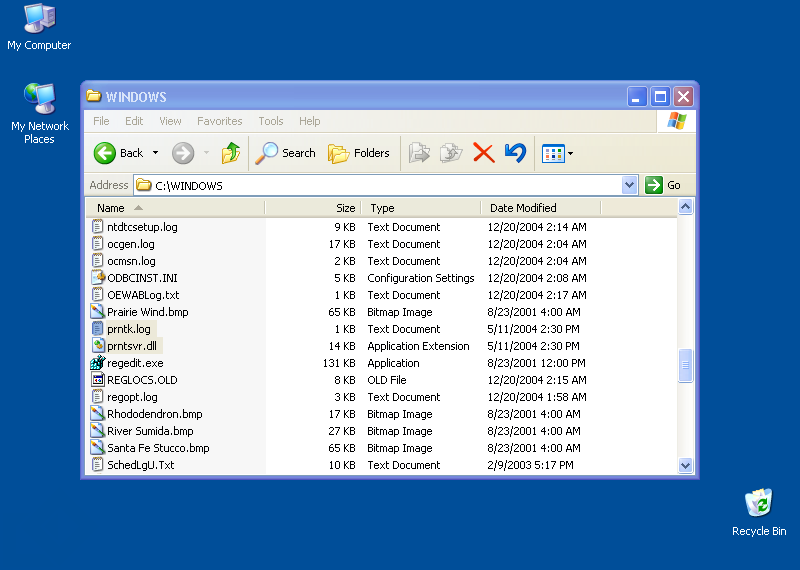Click the red Delete X icon
The image size is (800, 570).
(x=483, y=153)
